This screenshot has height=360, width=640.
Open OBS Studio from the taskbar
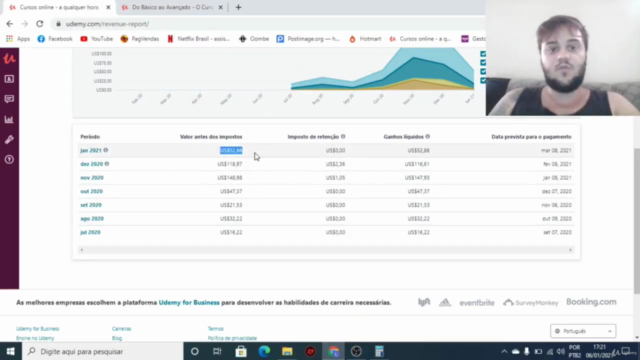[x=356, y=351]
